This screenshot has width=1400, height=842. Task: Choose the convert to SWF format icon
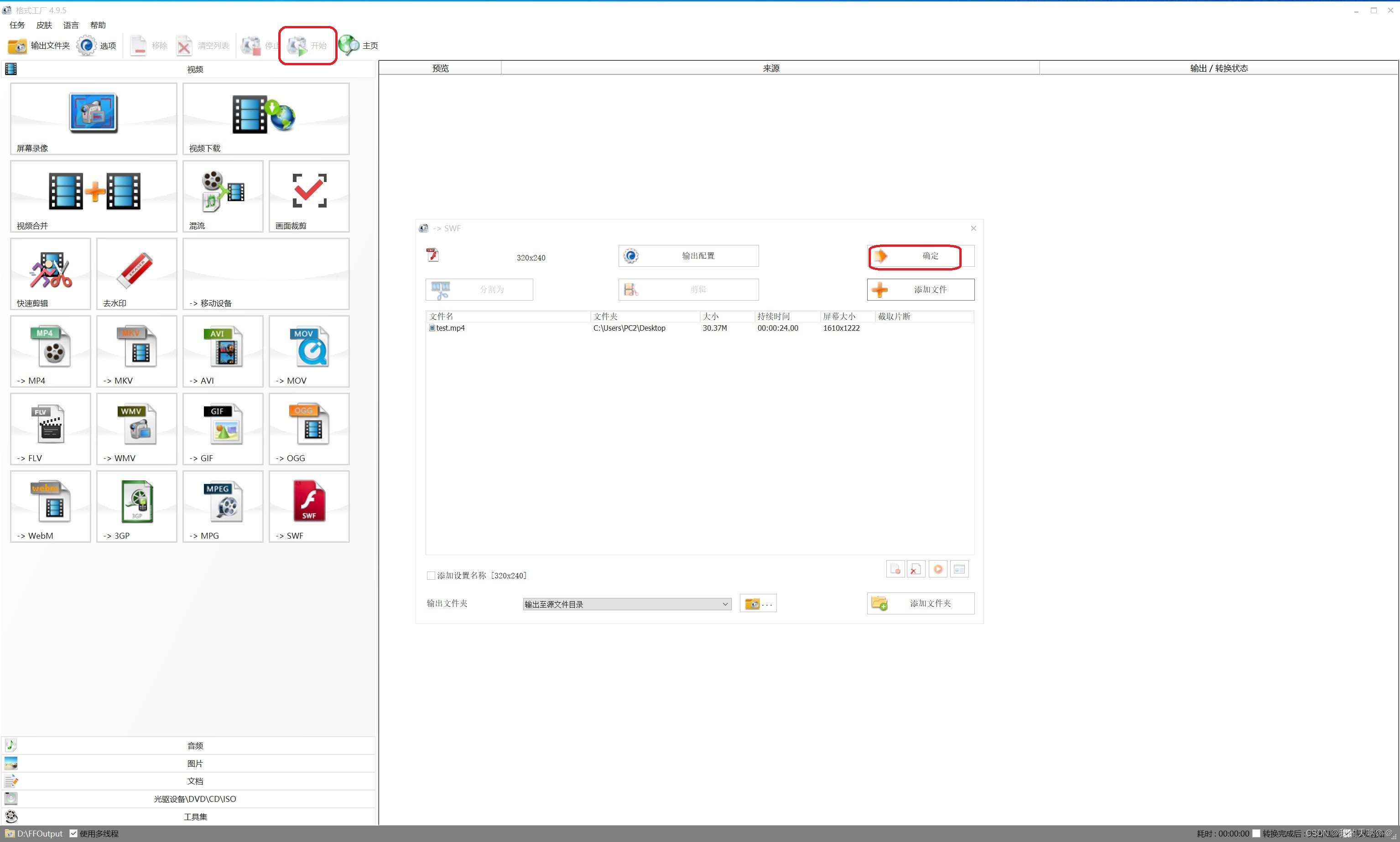[x=309, y=502]
